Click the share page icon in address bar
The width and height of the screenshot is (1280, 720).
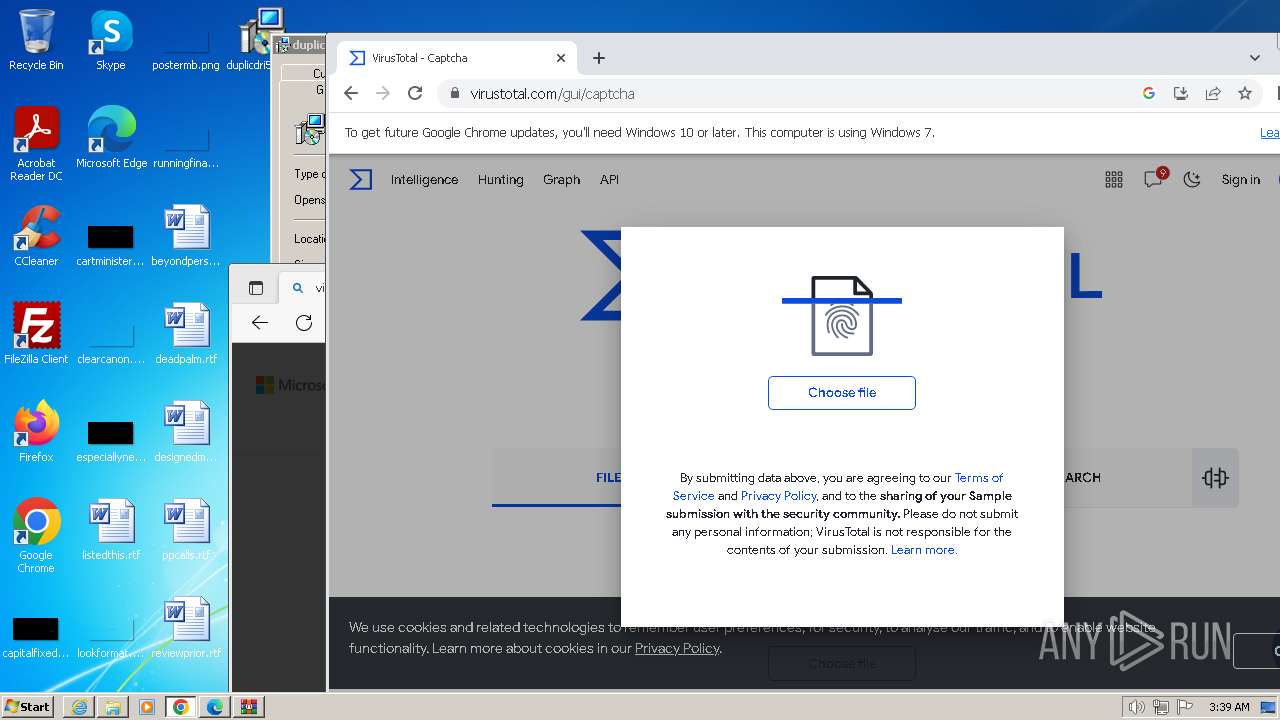click(1213, 93)
